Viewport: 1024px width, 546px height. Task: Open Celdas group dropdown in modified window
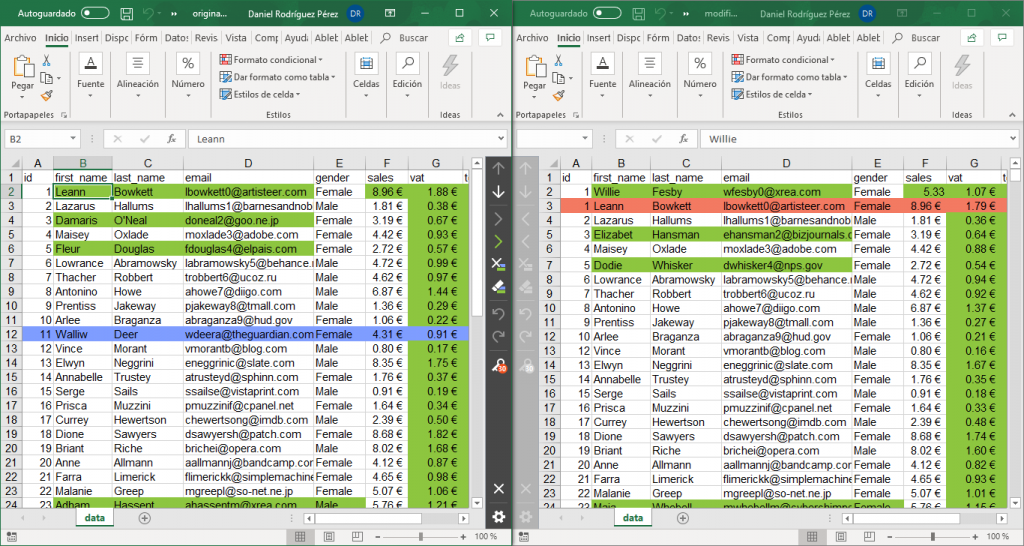point(878,95)
